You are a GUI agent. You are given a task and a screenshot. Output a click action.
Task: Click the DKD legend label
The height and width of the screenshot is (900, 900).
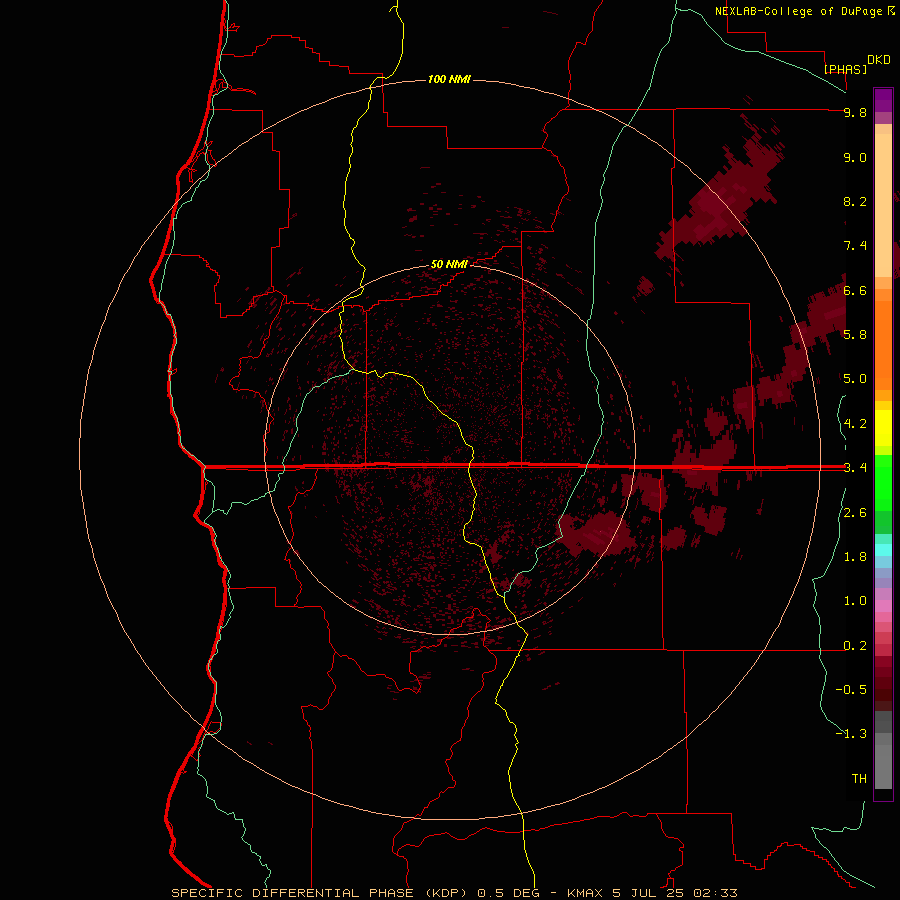879,60
